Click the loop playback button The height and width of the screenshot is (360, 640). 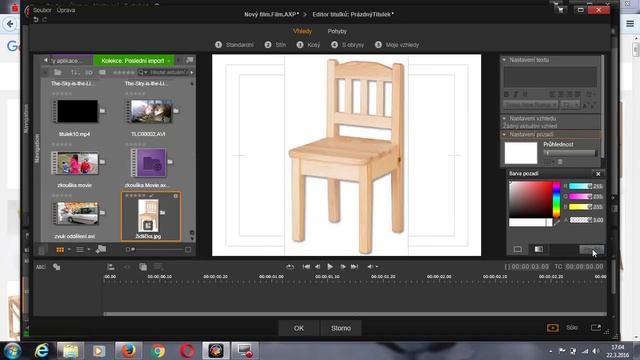click(x=290, y=267)
